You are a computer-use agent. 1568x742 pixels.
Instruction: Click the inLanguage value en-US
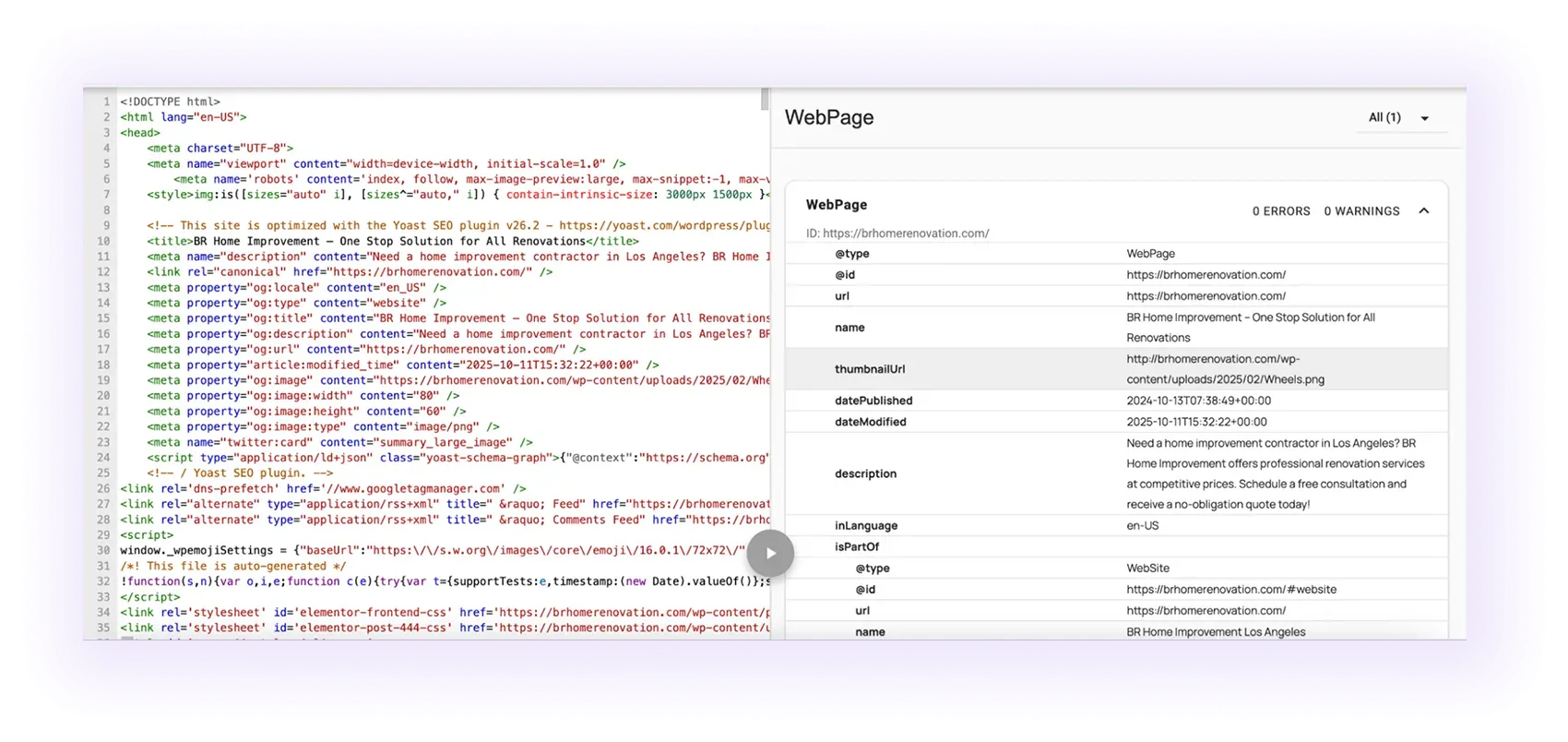[1142, 526]
